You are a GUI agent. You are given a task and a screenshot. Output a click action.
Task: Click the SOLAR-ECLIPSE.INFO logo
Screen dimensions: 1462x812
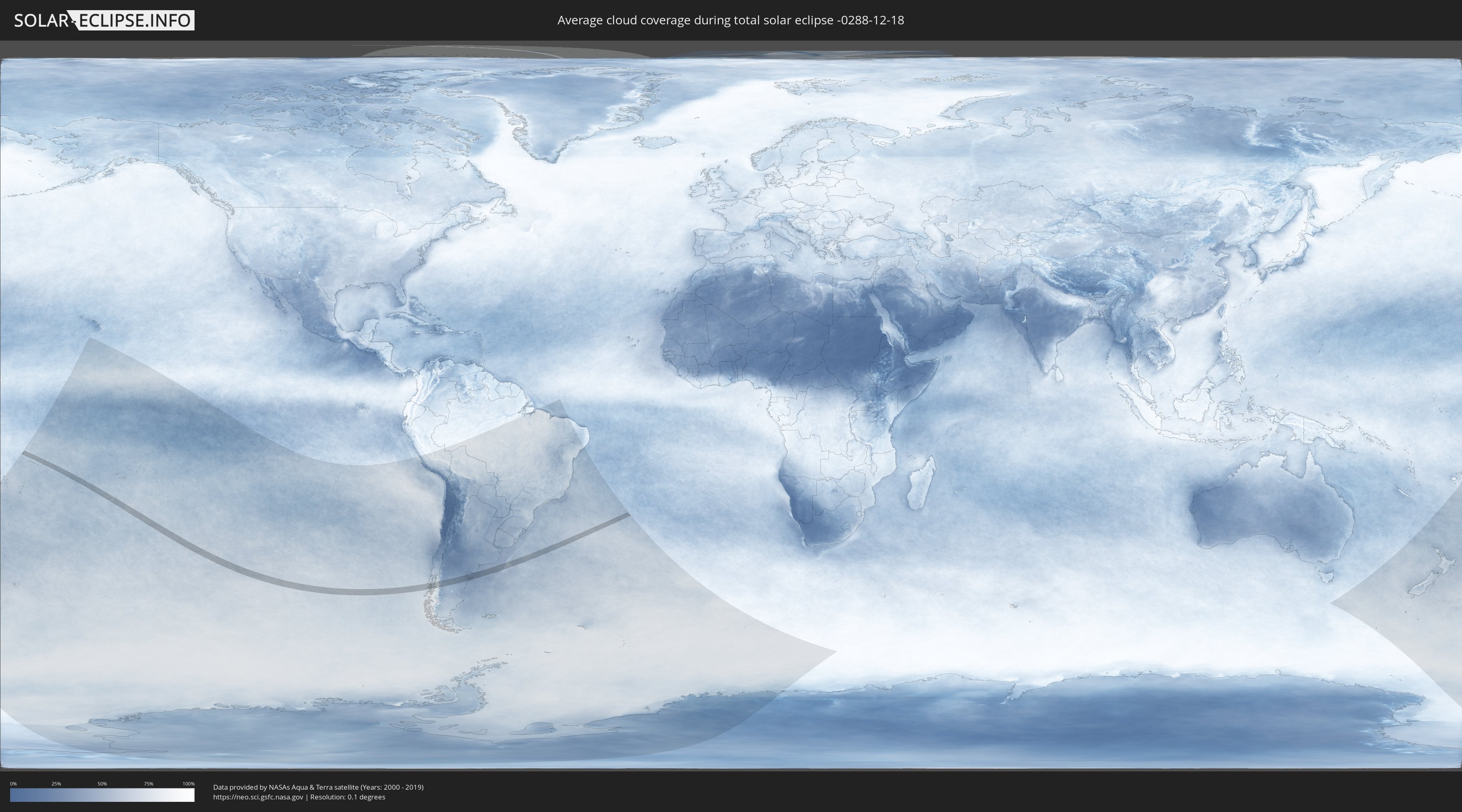point(104,20)
